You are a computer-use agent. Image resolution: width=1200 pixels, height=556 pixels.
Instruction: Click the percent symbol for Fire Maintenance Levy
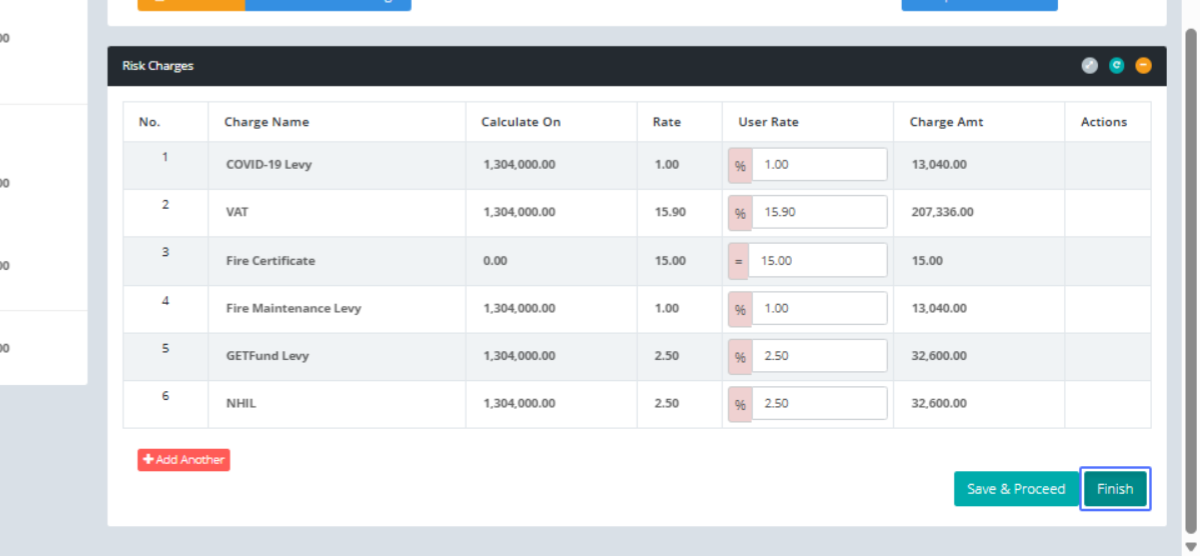click(x=740, y=309)
